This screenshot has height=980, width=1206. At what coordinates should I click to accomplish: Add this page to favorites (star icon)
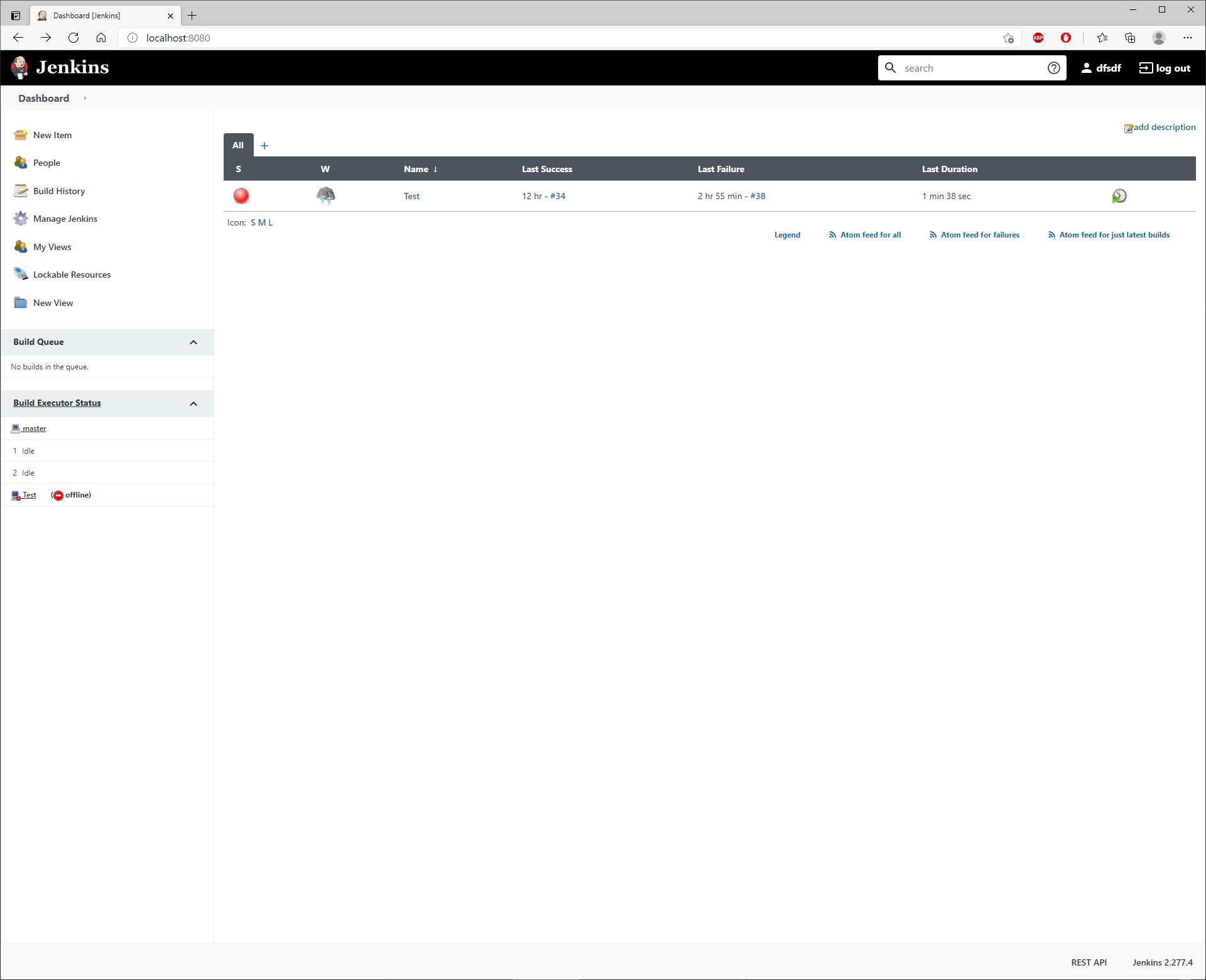pyautogui.click(x=1008, y=38)
